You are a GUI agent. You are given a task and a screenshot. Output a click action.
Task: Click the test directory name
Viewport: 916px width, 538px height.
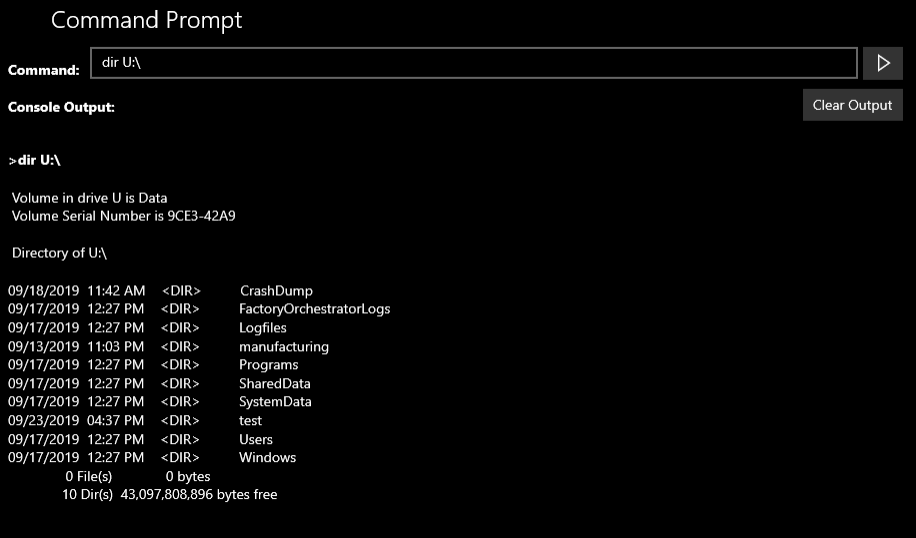250,421
